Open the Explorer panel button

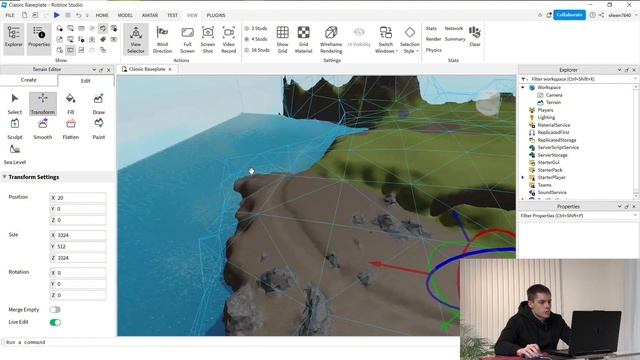tap(14, 39)
